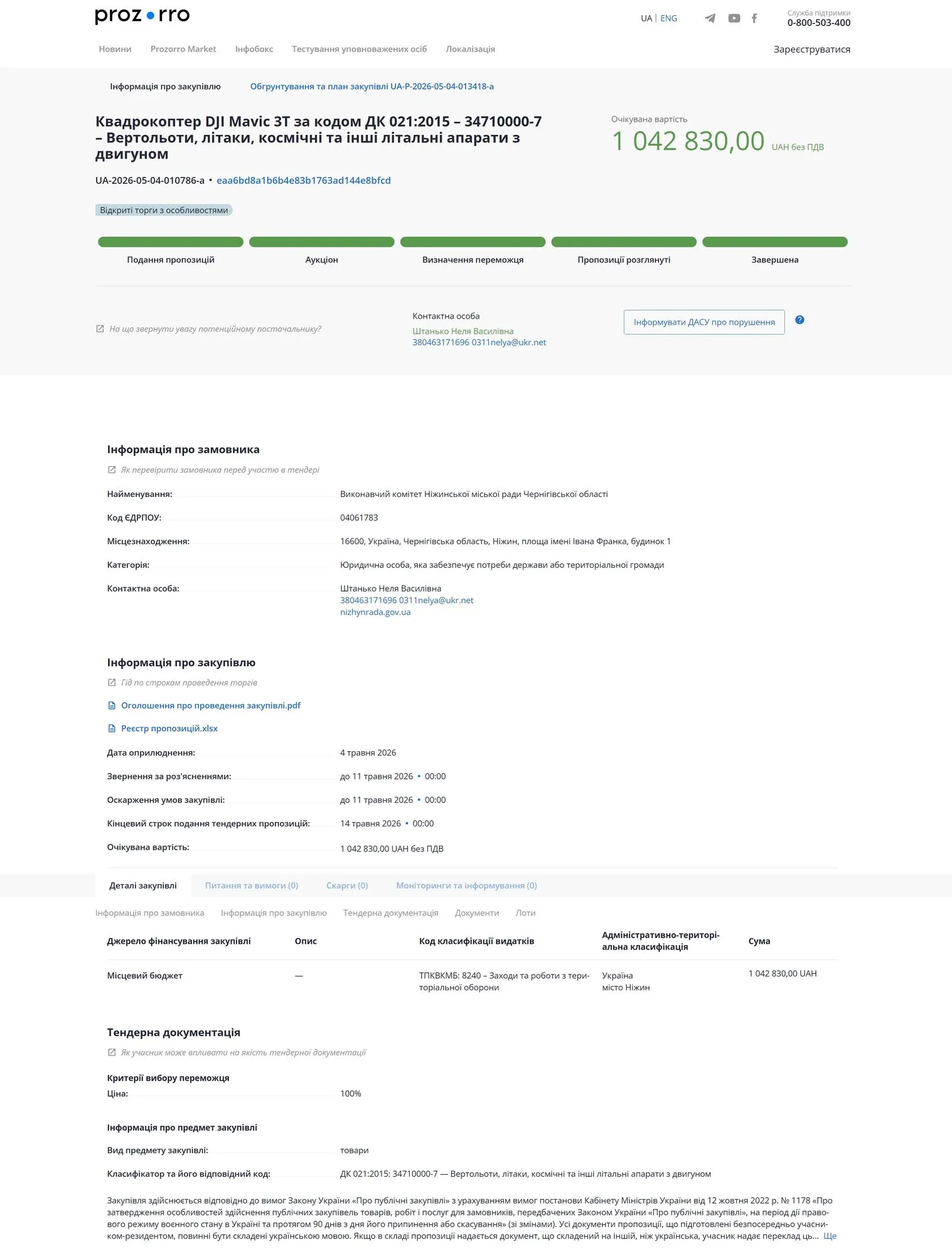Image resolution: width=952 pixels, height=1255 pixels.
Task: Jump to Інформація про закупівлю sub-navigation anchor
Action: coord(274,913)
